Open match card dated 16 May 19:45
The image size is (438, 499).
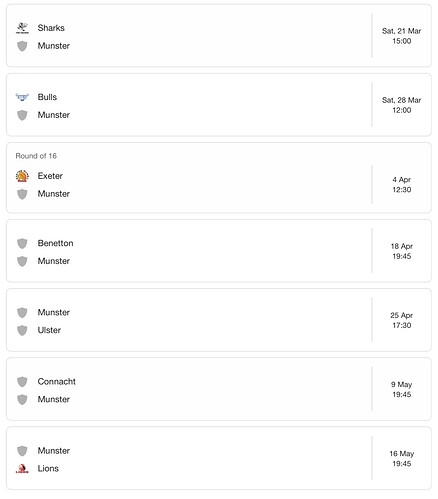coord(219,458)
